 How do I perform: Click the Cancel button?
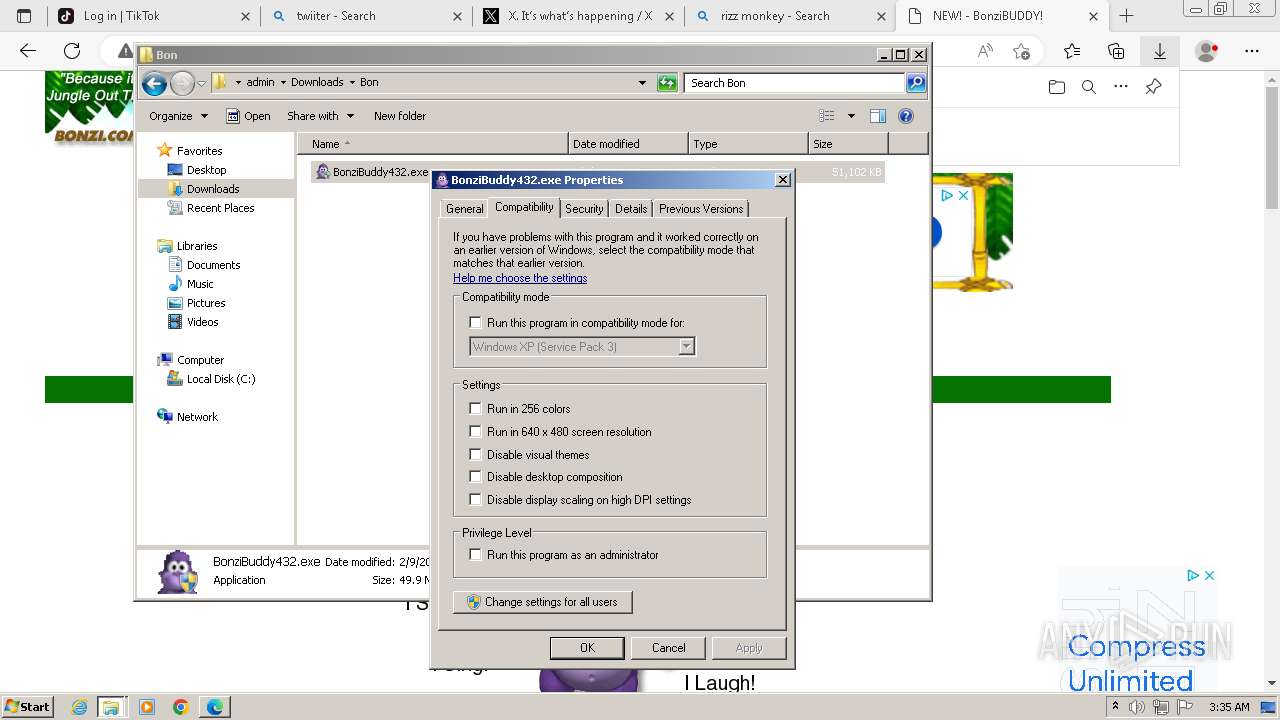[669, 648]
